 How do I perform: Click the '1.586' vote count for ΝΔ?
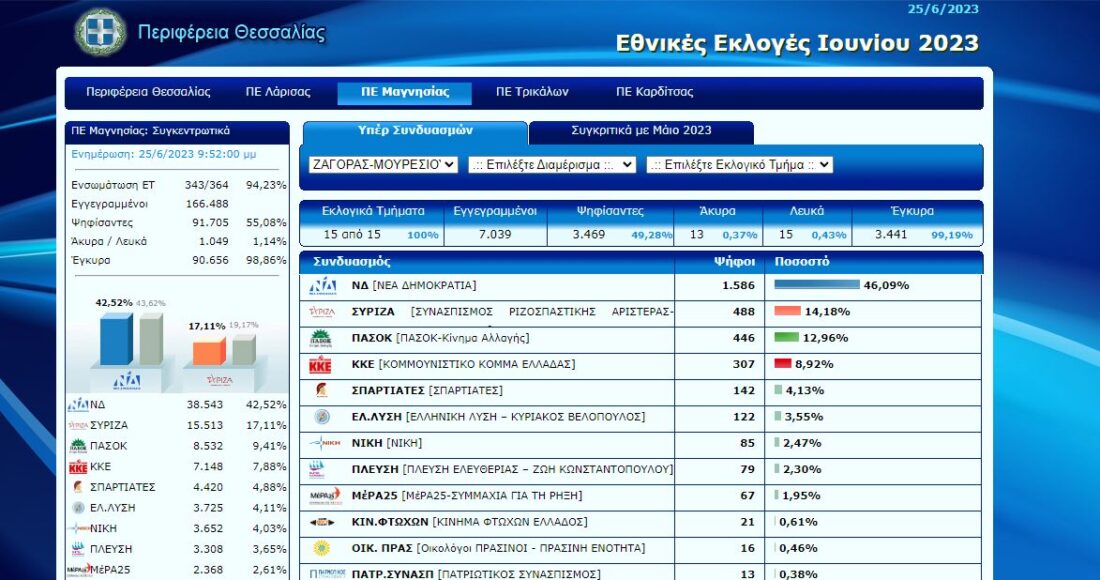click(739, 285)
